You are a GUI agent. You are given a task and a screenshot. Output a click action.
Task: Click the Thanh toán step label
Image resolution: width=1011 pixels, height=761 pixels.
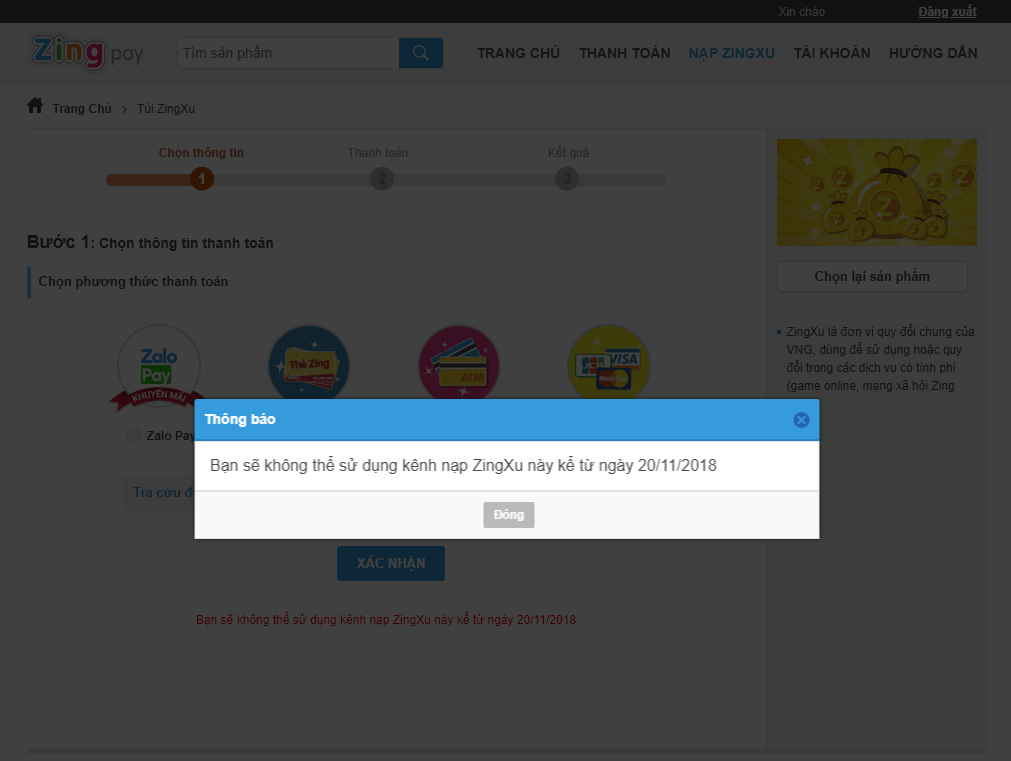(x=378, y=152)
